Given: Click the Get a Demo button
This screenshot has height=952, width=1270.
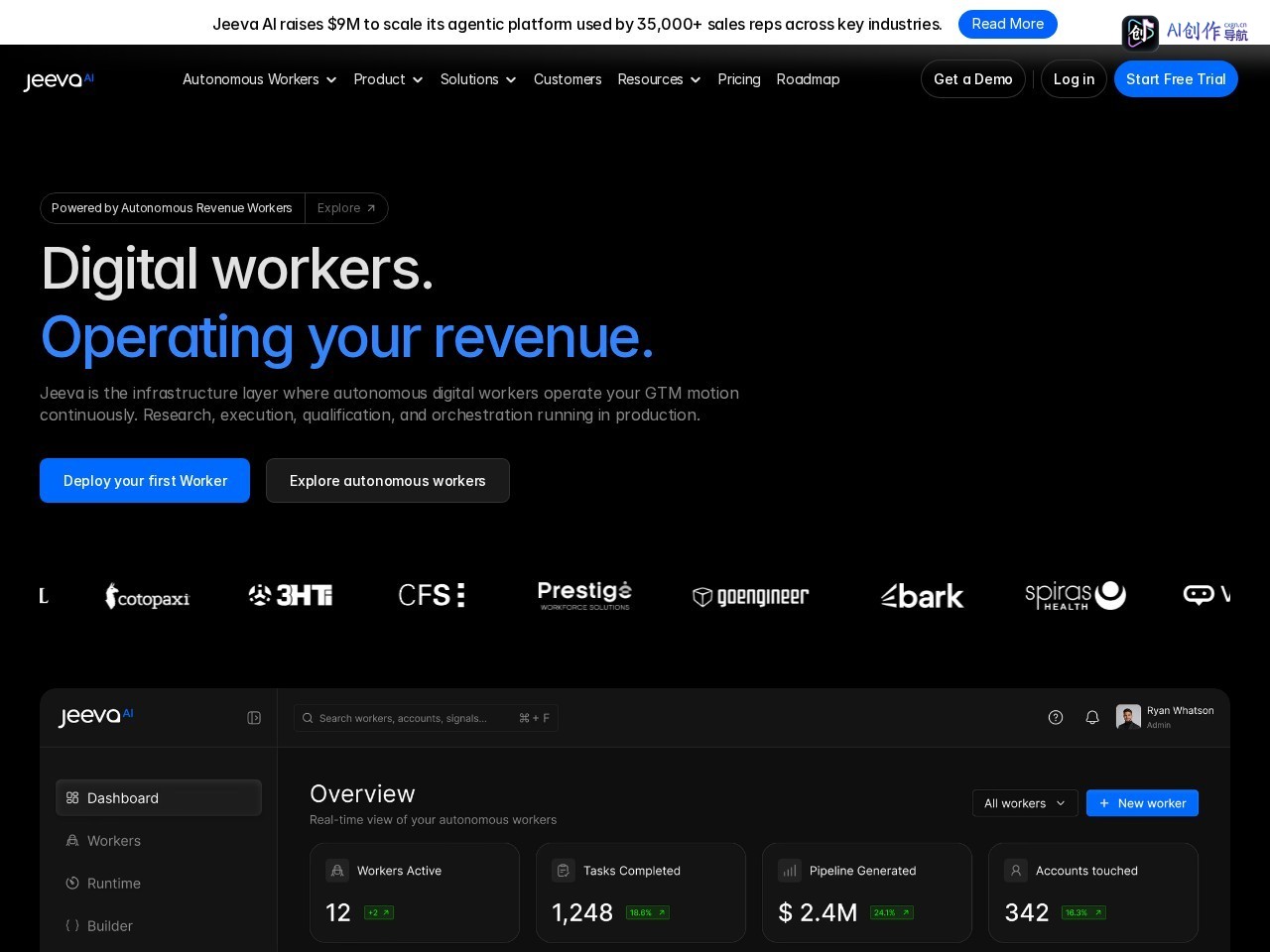Looking at the screenshot, I should click(973, 79).
